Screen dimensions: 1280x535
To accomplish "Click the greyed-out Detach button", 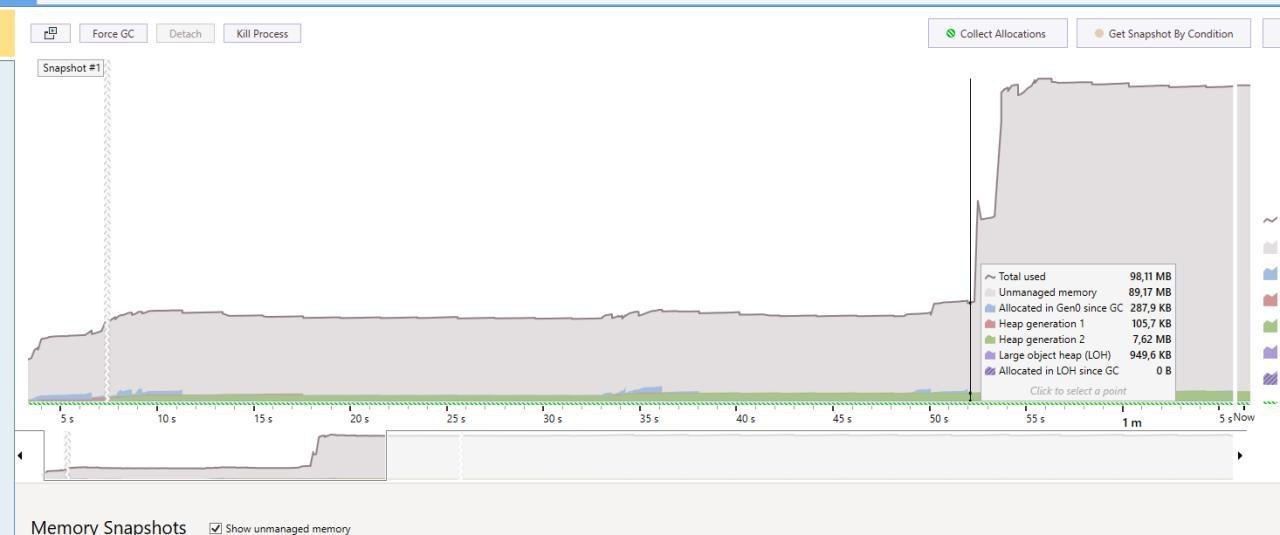I will [x=185, y=33].
